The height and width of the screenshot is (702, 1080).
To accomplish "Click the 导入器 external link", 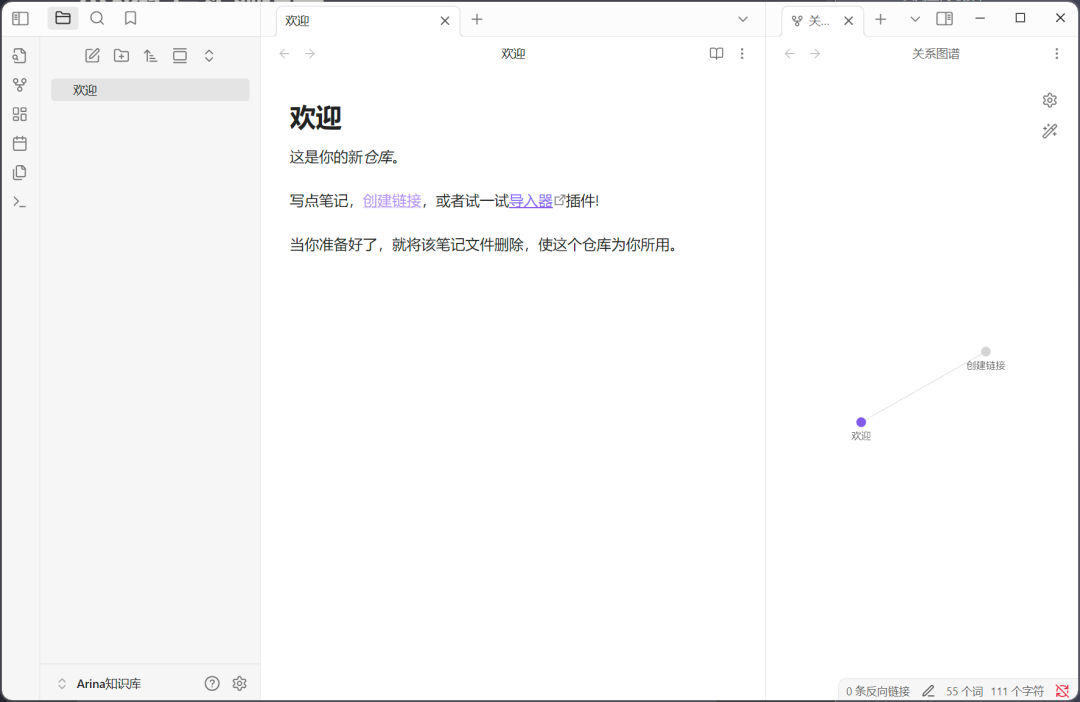I will coord(531,201).
